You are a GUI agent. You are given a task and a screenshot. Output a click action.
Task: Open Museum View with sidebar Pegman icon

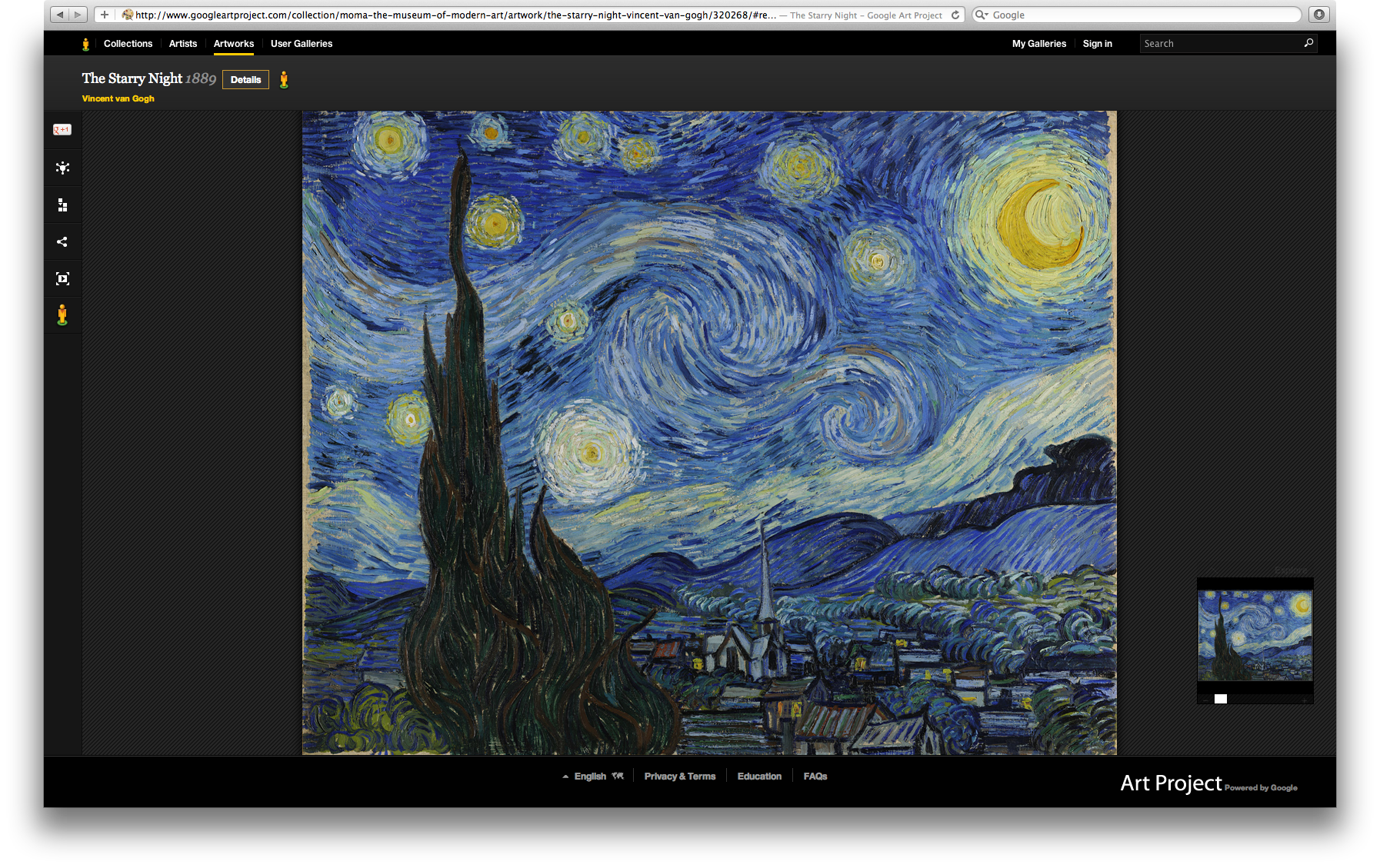coord(62,314)
